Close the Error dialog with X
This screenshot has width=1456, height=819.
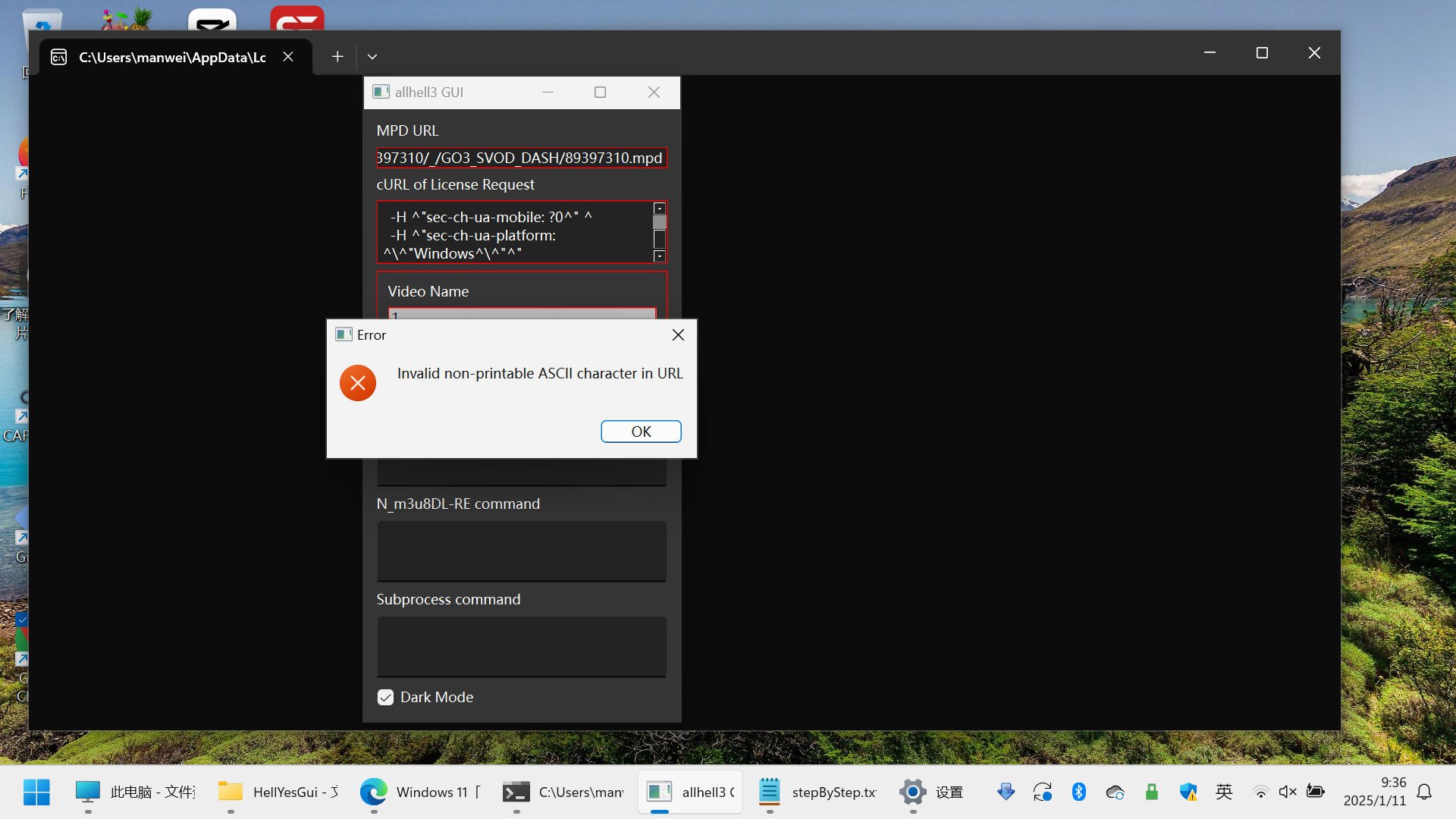tap(678, 335)
